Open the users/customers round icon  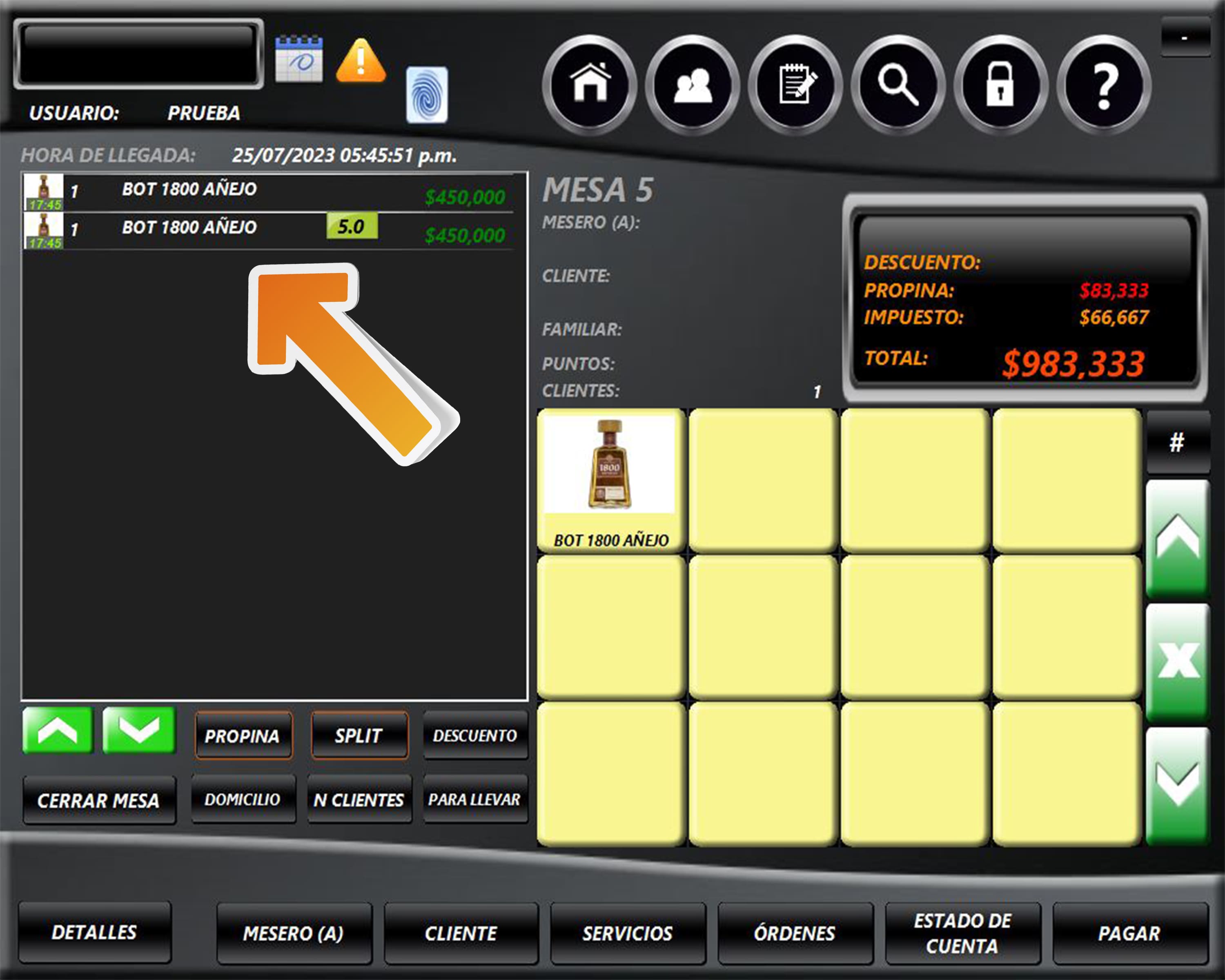coord(692,85)
